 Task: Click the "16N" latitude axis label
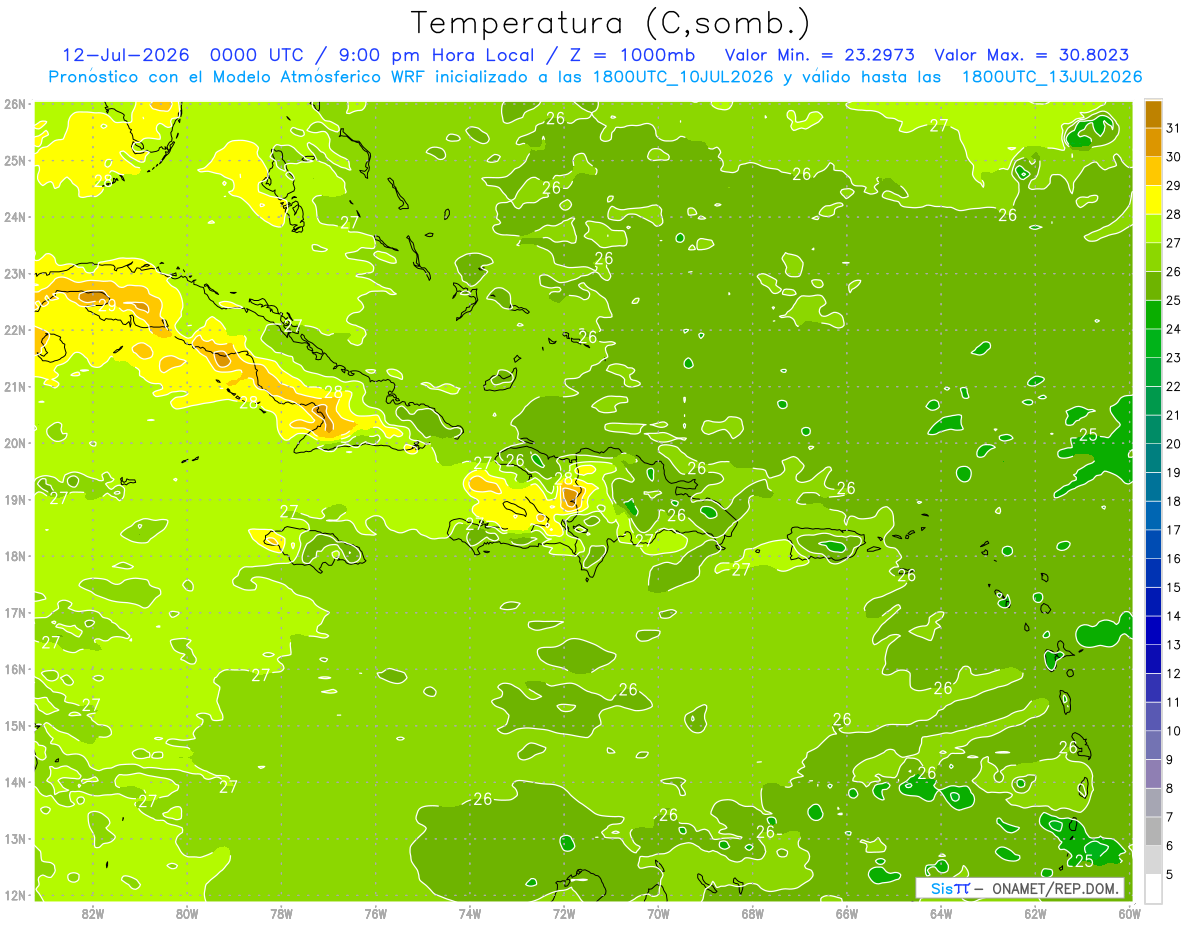click(14, 669)
